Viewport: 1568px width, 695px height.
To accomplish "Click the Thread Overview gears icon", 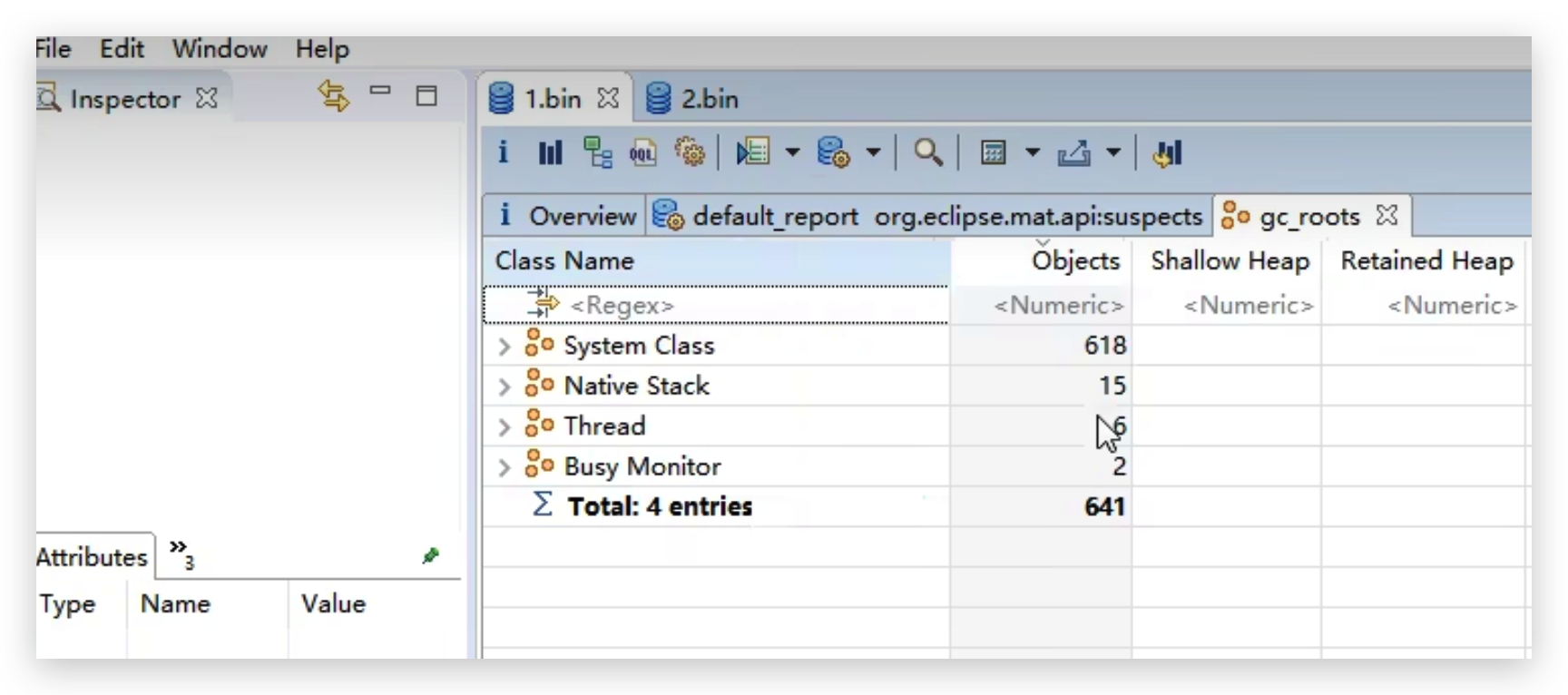I will [x=690, y=152].
